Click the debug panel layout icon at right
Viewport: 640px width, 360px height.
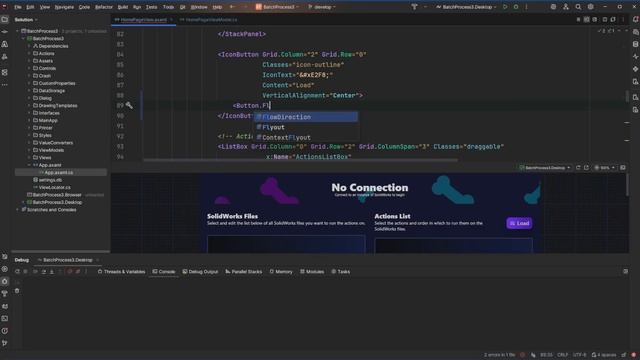(x=625, y=271)
